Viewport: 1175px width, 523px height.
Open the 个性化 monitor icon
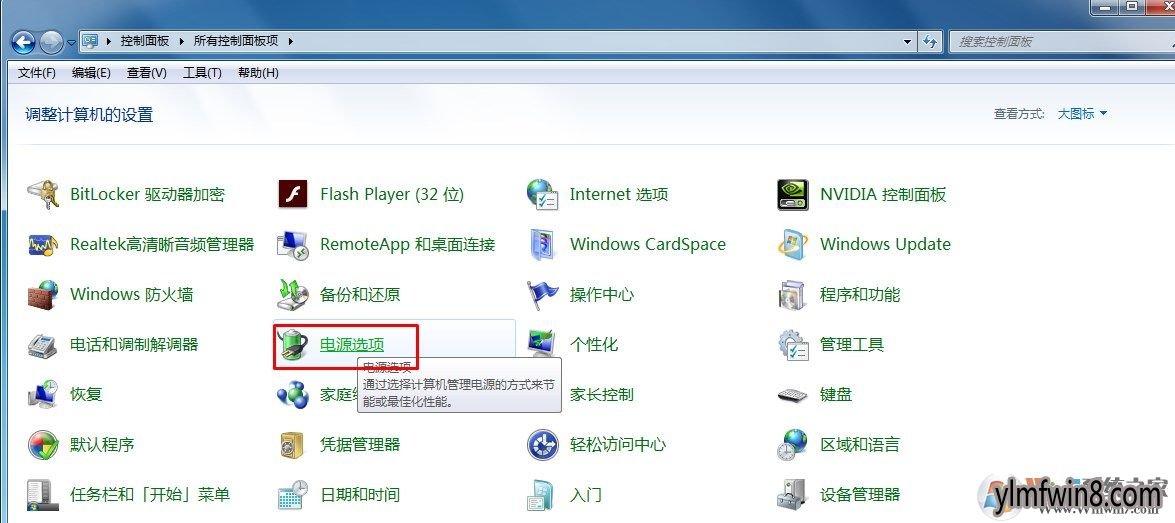coord(543,345)
